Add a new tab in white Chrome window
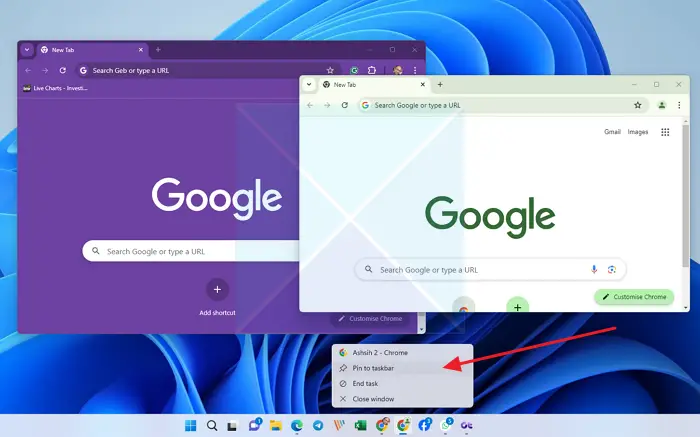Viewport: 700px width, 437px height. 440,84
